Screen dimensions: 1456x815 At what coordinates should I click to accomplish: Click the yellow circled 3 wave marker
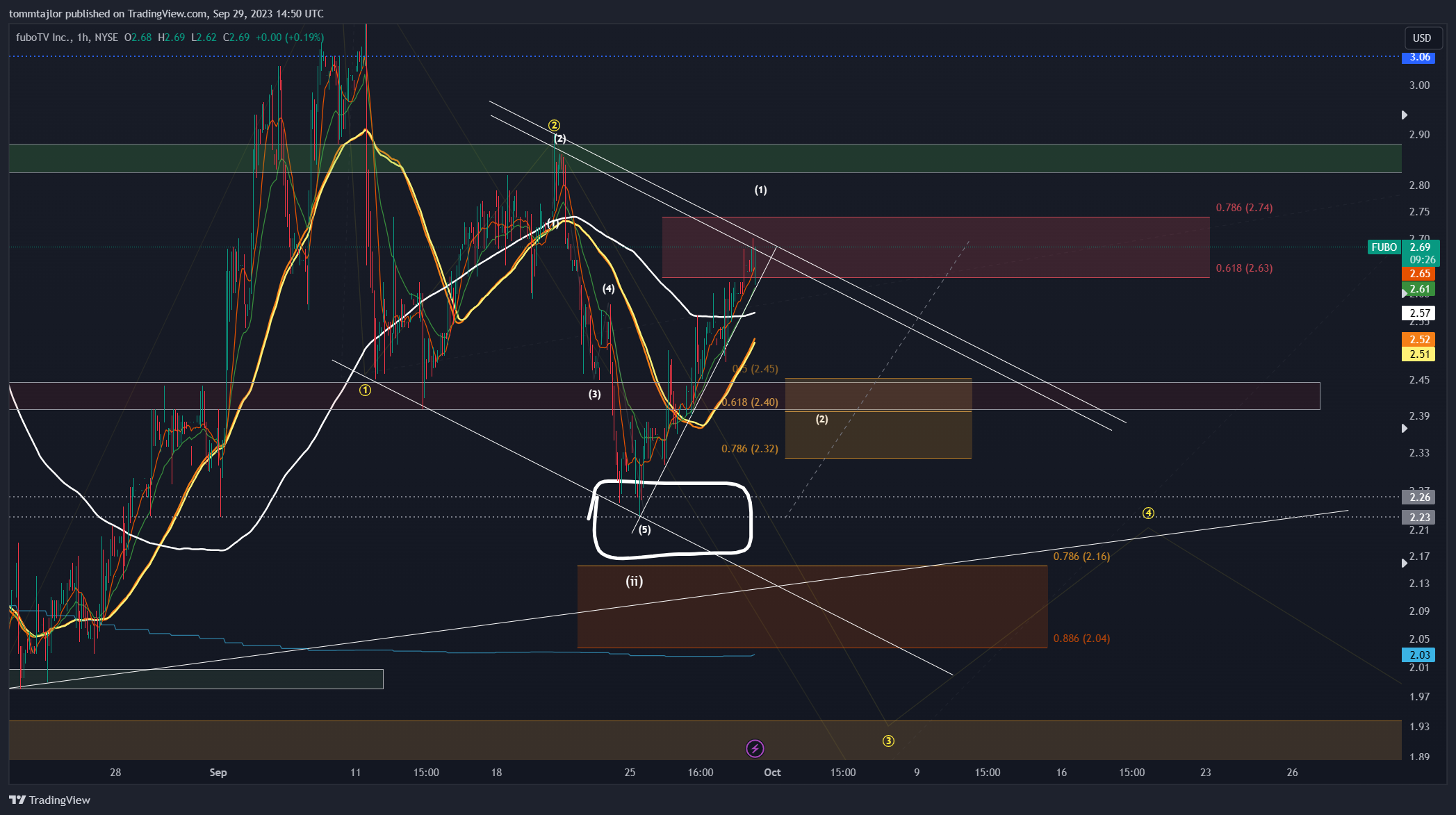(x=888, y=741)
